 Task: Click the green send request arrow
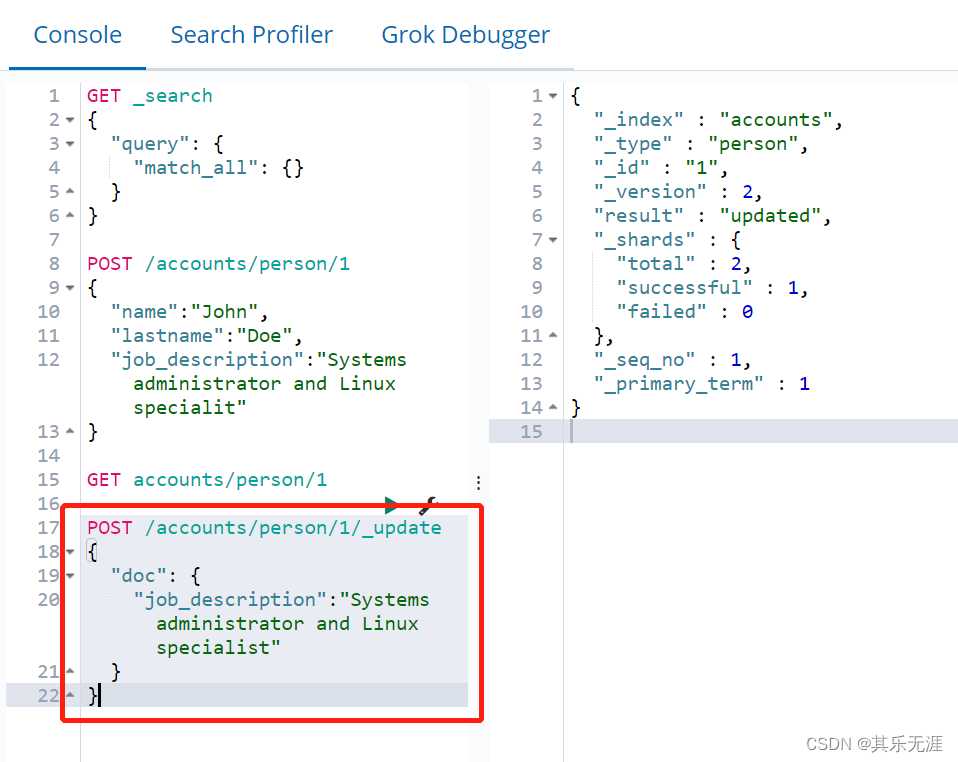391,505
